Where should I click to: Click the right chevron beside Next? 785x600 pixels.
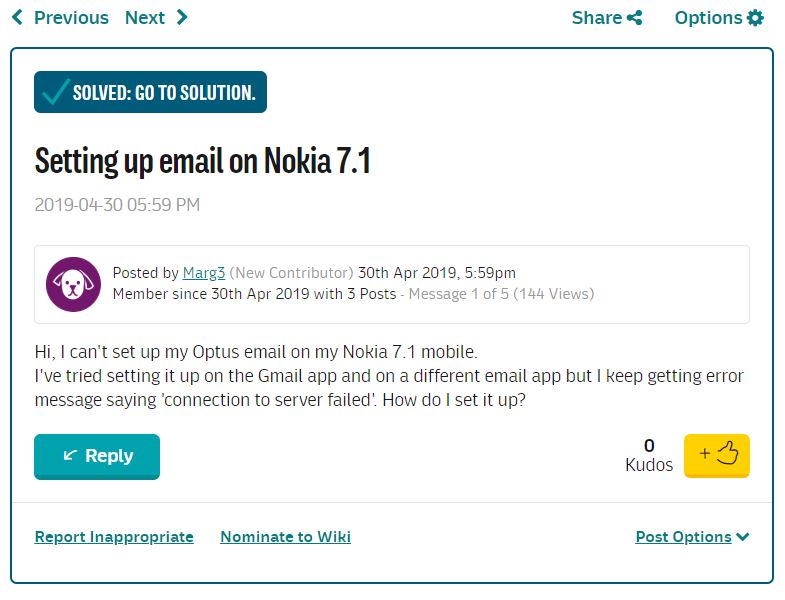182,18
